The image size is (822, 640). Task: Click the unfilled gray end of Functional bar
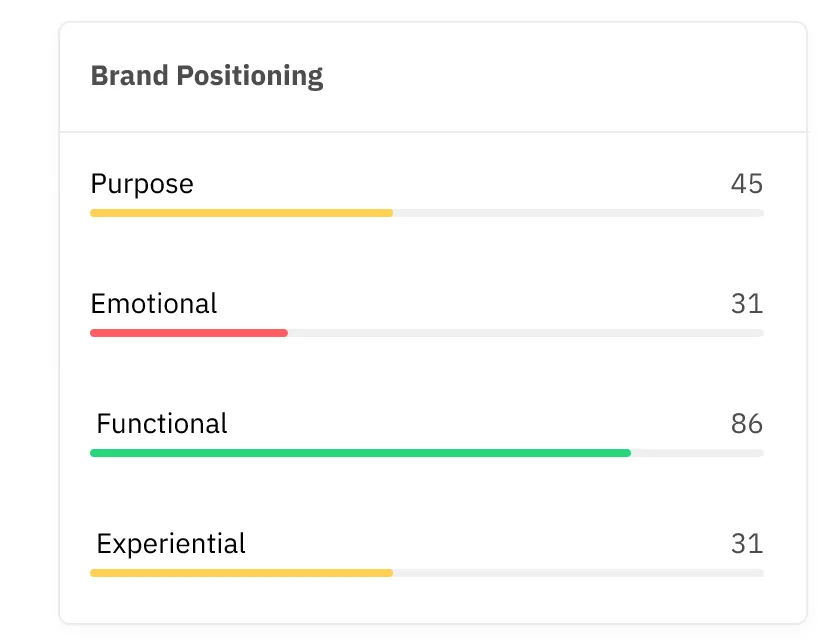point(697,453)
